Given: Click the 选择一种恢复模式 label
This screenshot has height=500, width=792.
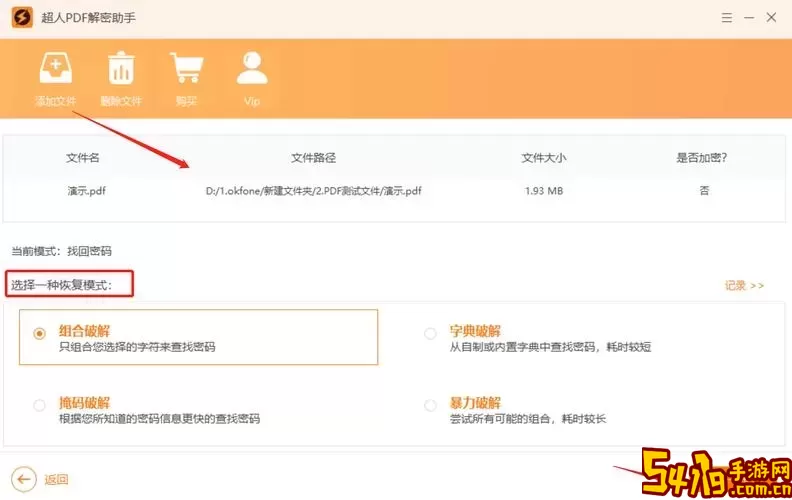Looking at the screenshot, I should [61, 285].
